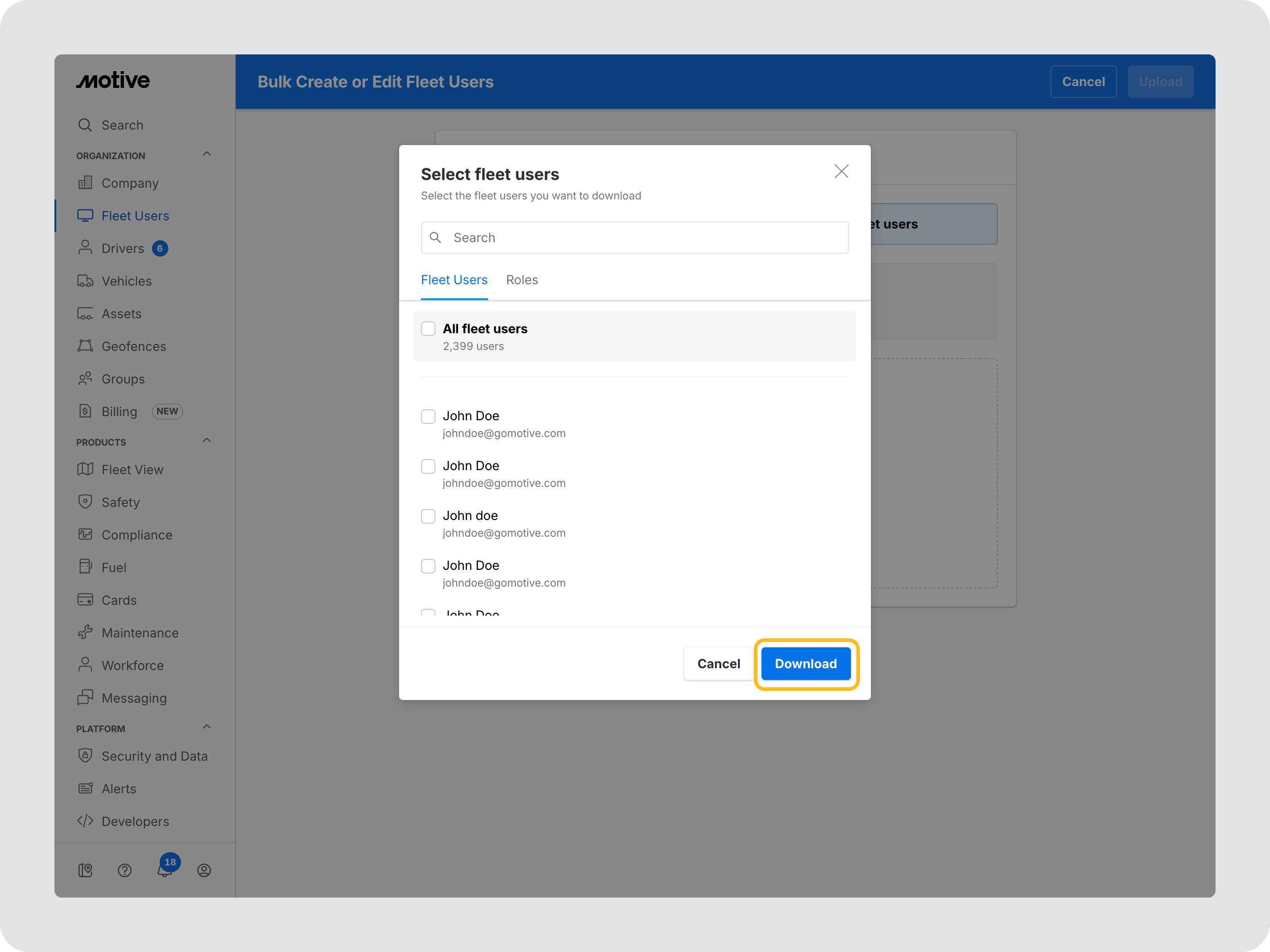Collapse the Platform section chevron
The width and height of the screenshot is (1270, 952).
click(x=207, y=727)
